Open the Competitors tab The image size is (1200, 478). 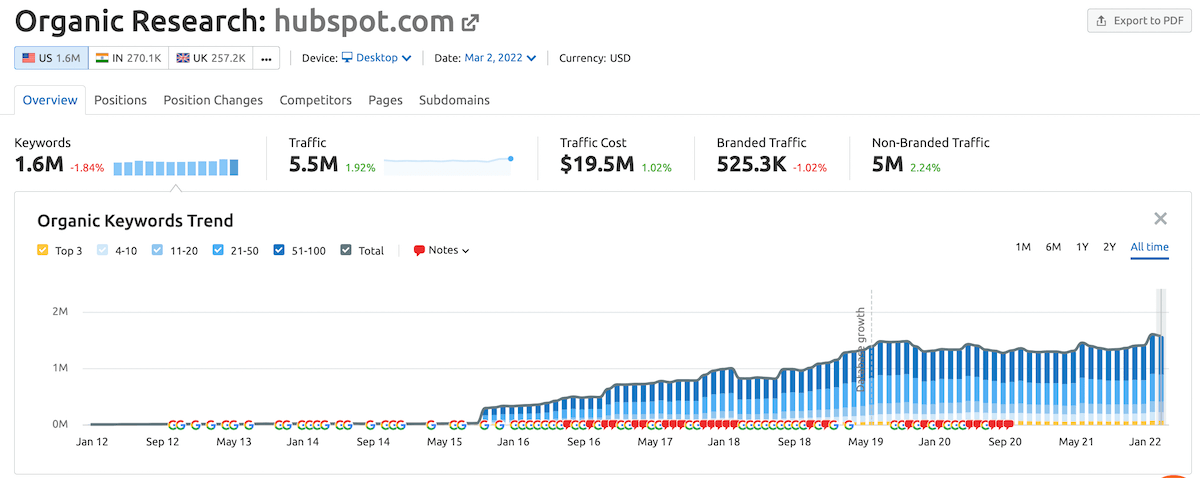click(x=315, y=100)
